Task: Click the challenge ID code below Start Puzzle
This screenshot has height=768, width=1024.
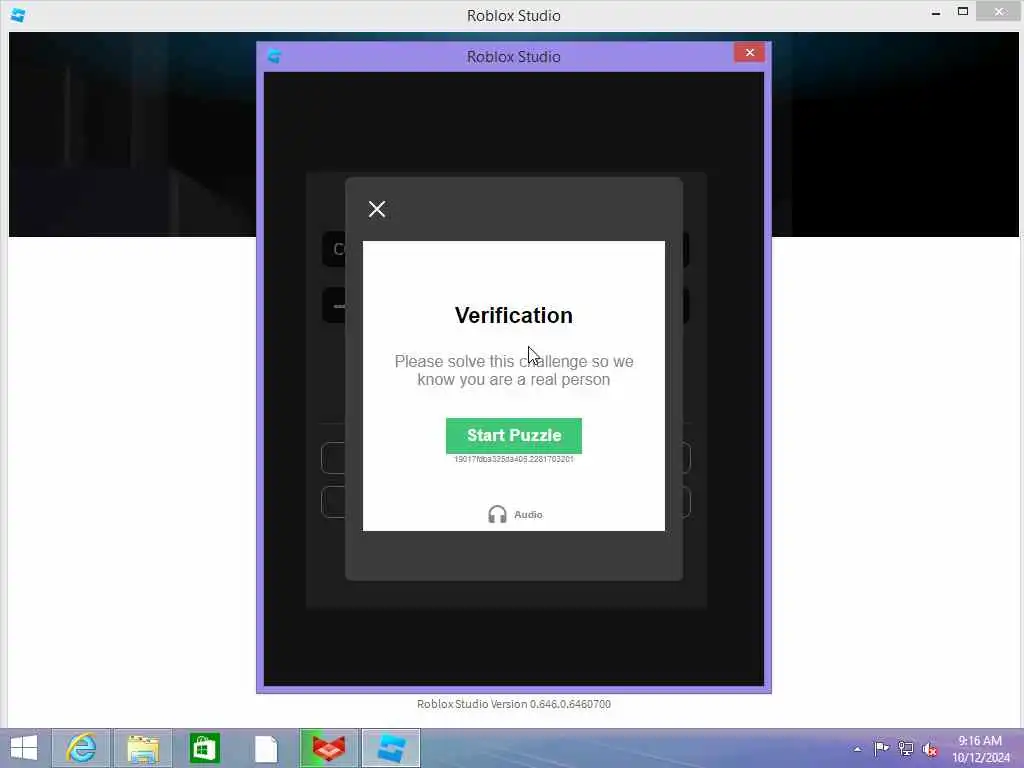Action: pyautogui.click(x=513, y=459)
